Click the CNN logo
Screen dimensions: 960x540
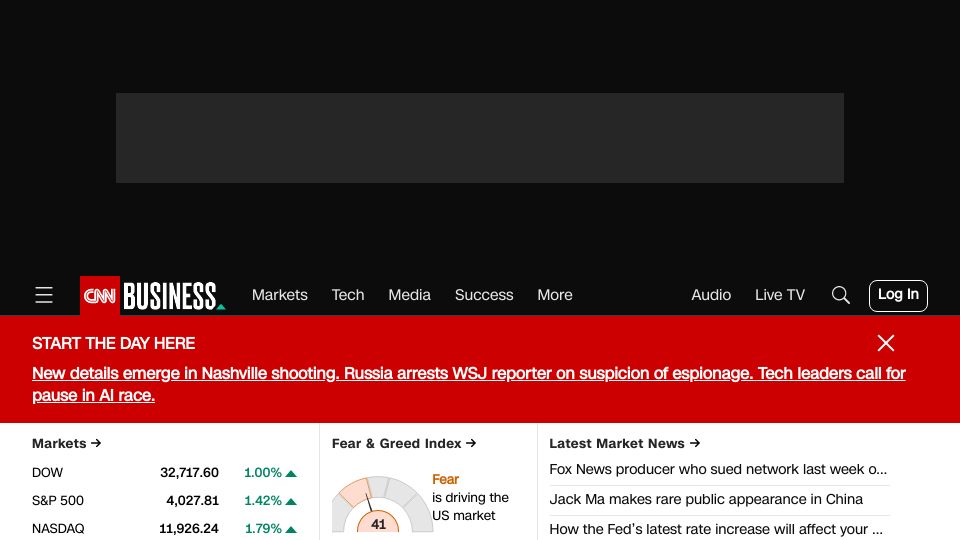(x=100, y=296)
